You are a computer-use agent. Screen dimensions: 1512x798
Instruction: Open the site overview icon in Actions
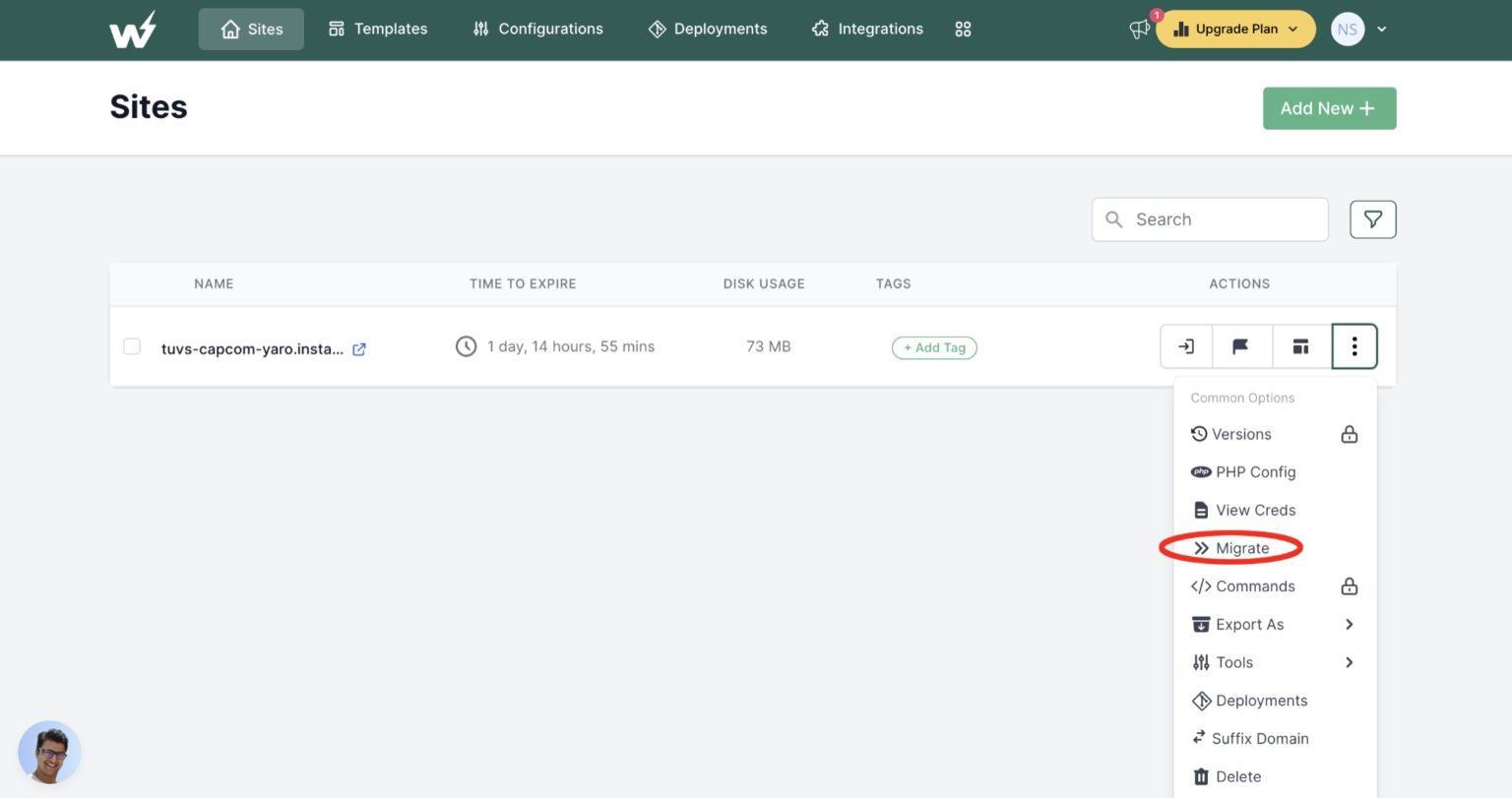[x=1300, y=346]
